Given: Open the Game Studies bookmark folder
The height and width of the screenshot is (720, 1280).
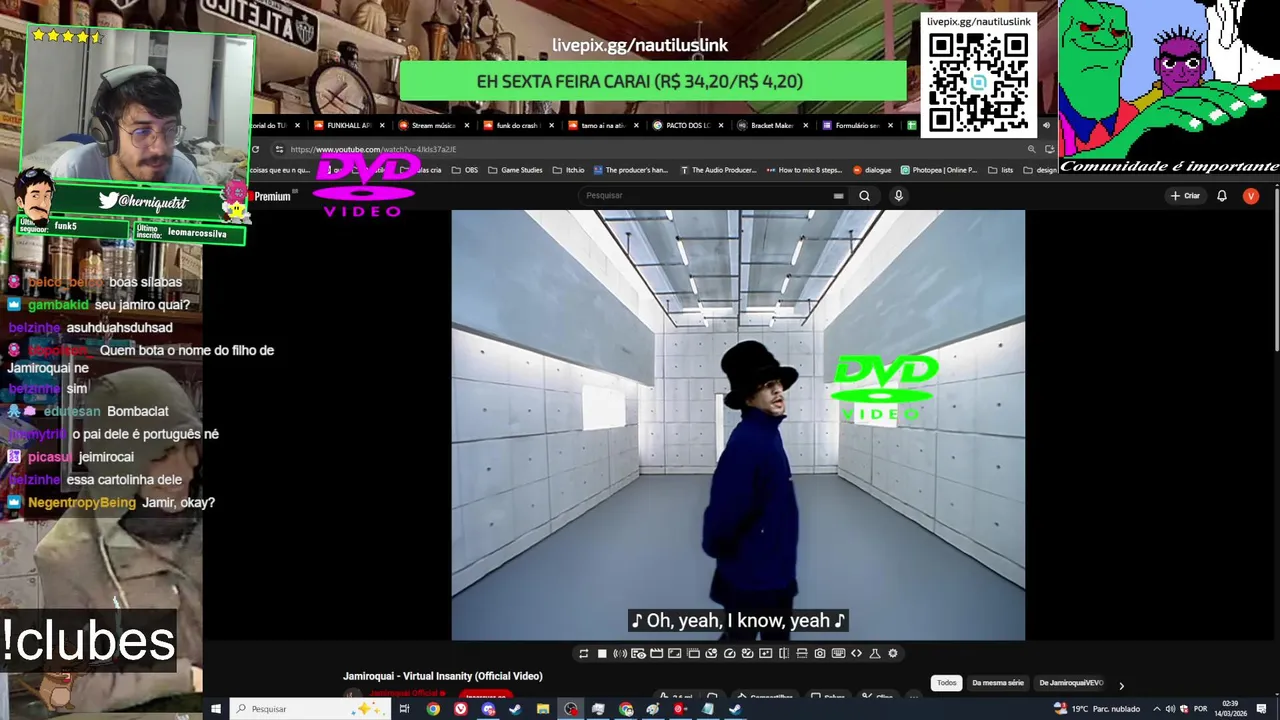Looking at the screenshot, I should 515,170.
